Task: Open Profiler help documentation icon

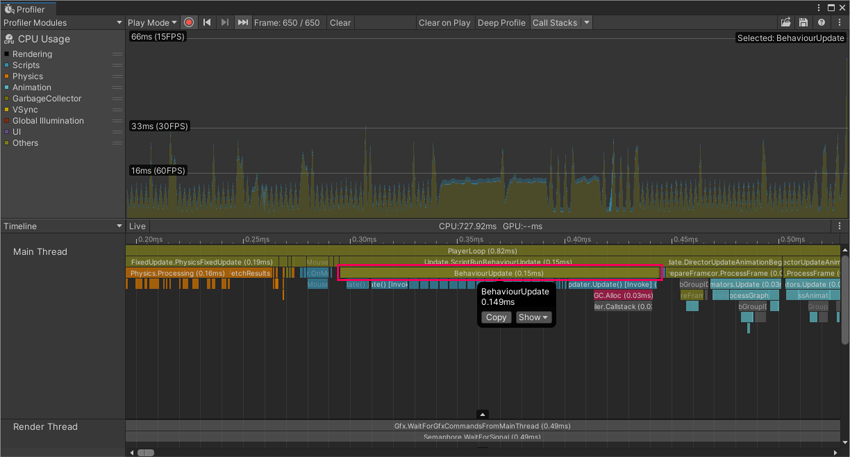Action: click(821, 22)
